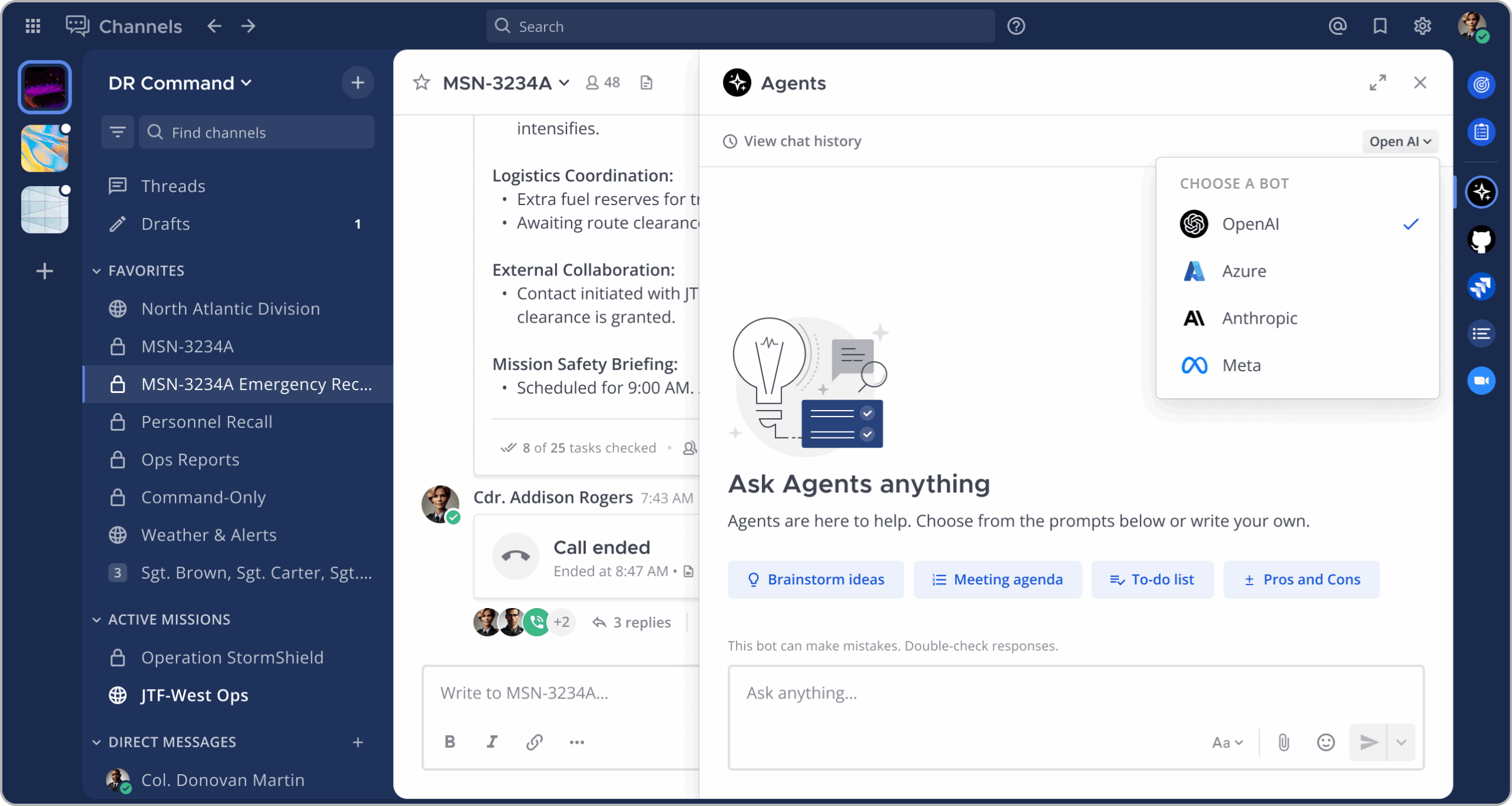Image resolution: width=1512 pixels, height=806 pixels.
Task: Open Weather & Alerts channel
Action: point(237,535)
